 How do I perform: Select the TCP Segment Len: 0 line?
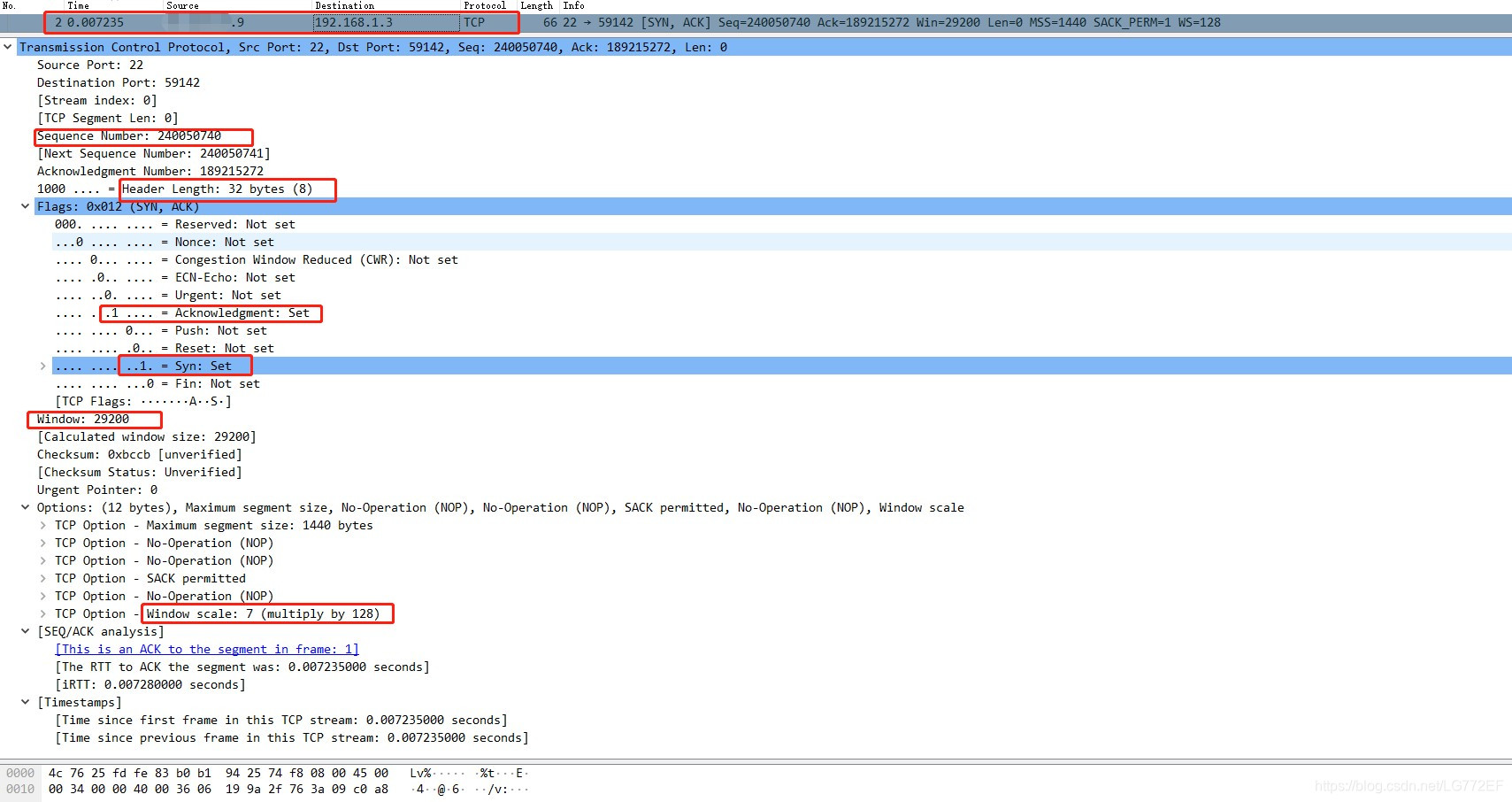coord(108,118)
